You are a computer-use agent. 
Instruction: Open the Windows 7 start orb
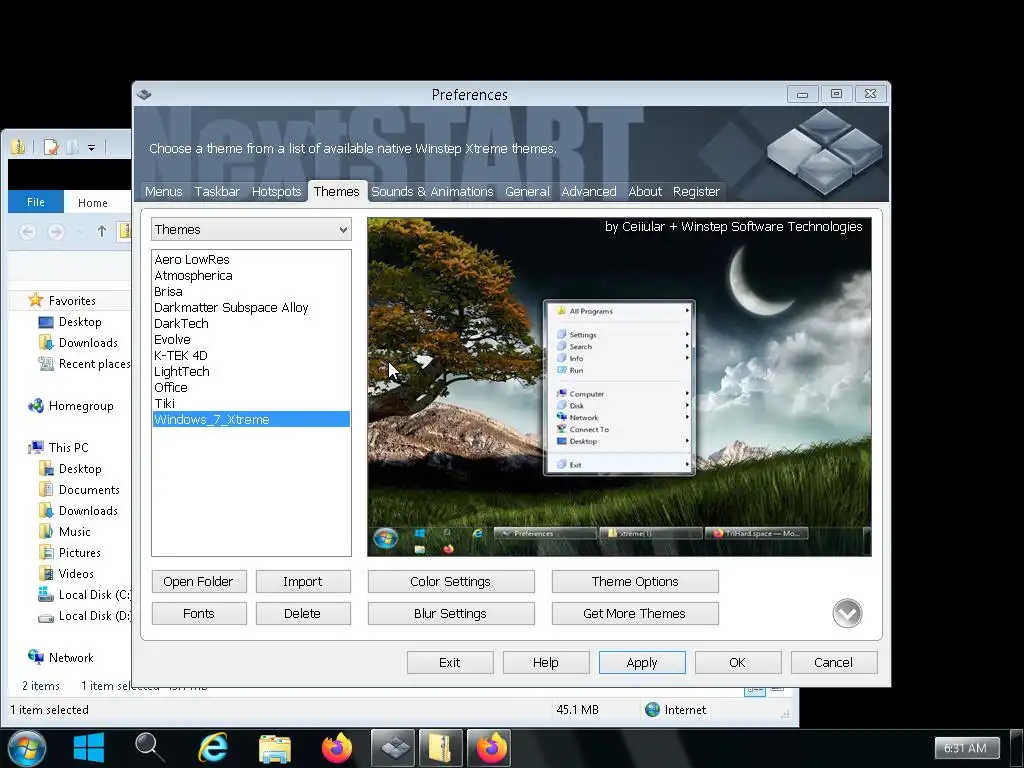(x=27, y=748)
